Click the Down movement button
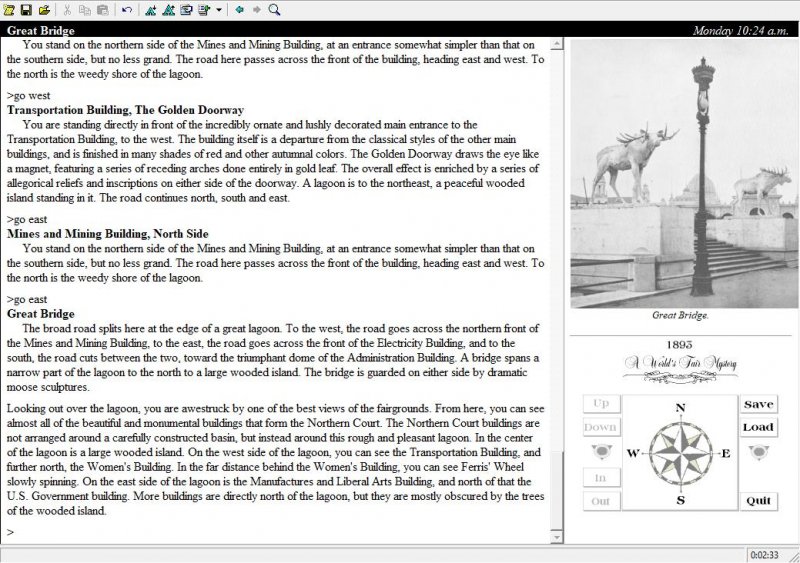The height and width of the screenshot is (563, 800). pyautogui.click(x=602, y=427)
